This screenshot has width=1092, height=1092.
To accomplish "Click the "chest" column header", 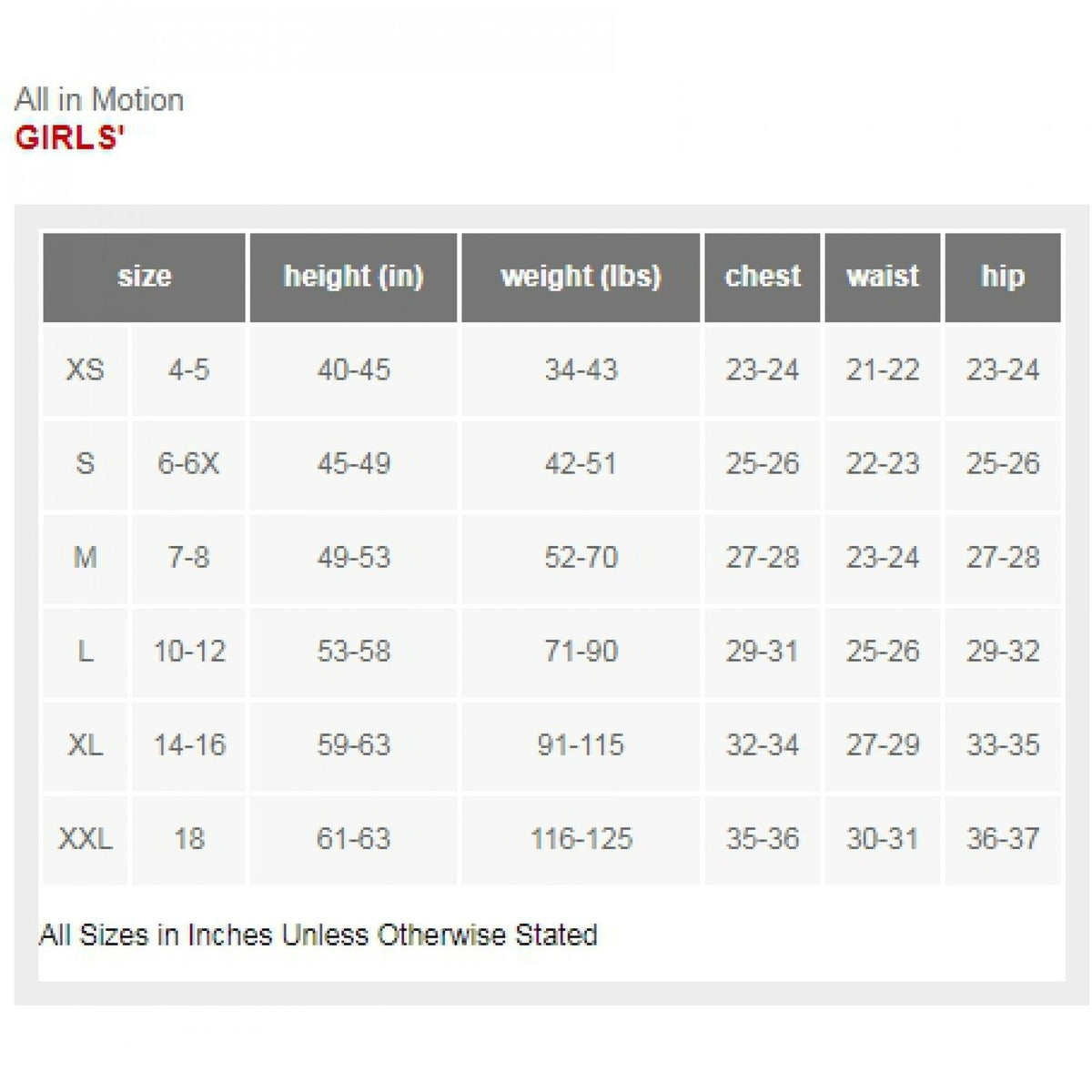I will coord(763,277).
